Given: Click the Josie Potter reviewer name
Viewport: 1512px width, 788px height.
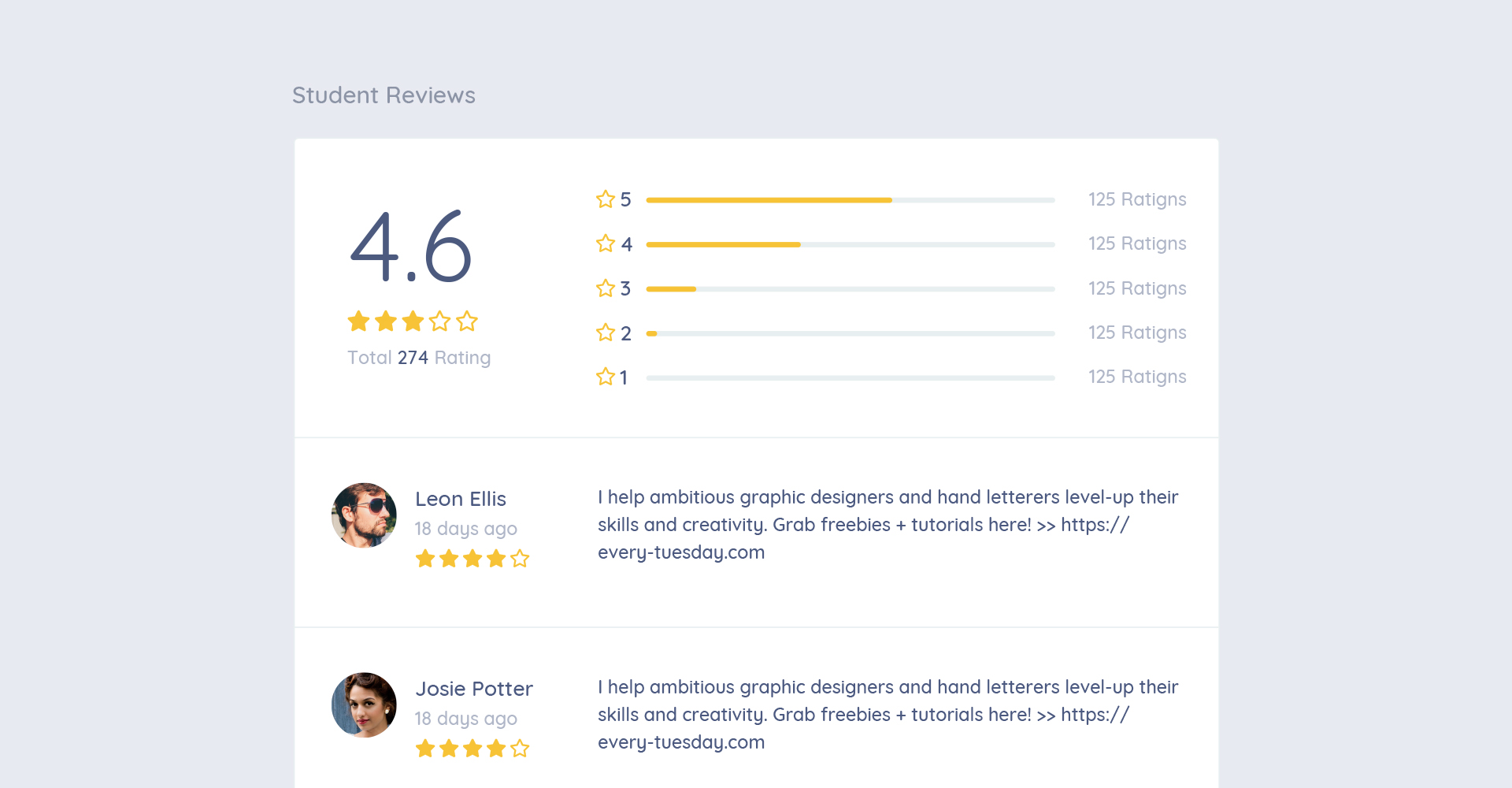Looking at the screenshot, I should pyautogui.click(x=474, y=689).
